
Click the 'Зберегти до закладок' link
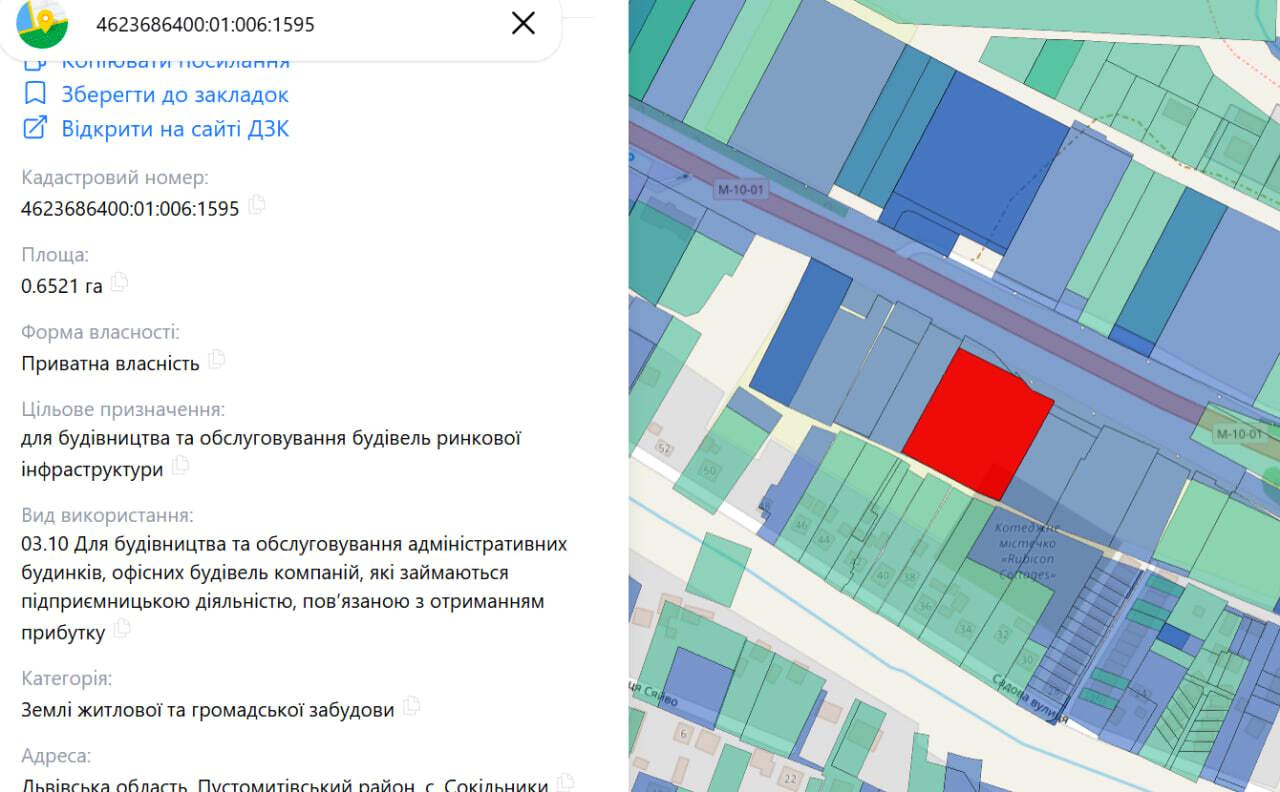point(175,94)
